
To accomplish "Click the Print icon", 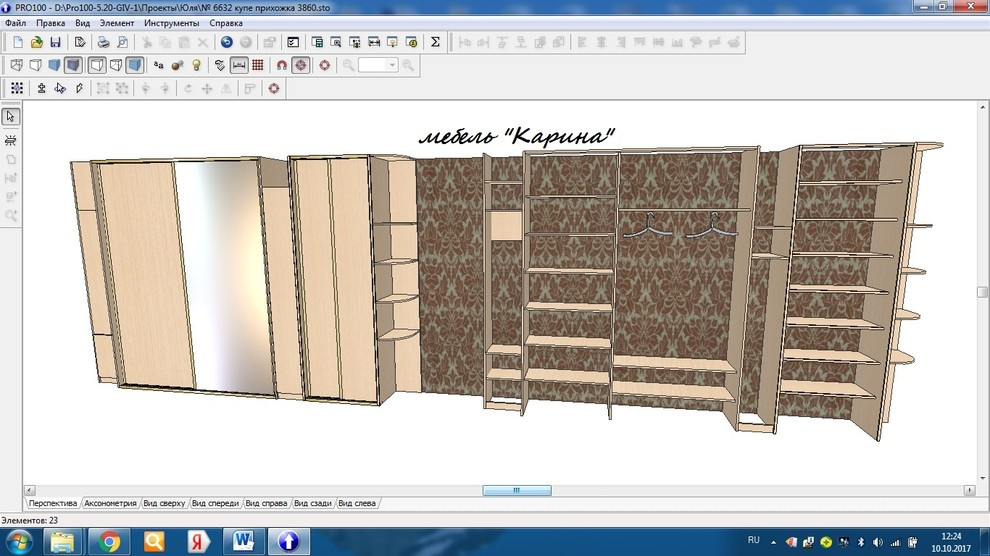I will (x=102, y=42).
